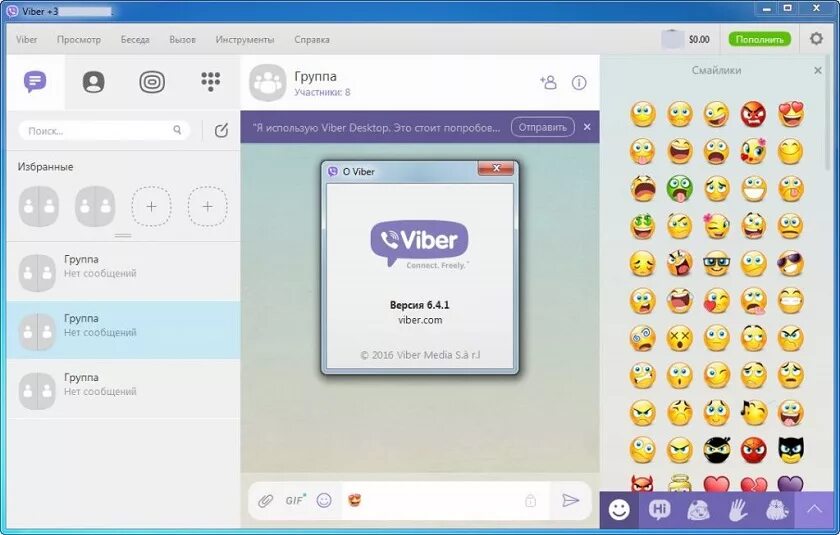Screen dimensions: 840x535
Task: Close the Смайлики panel
Action: point(818,70)
